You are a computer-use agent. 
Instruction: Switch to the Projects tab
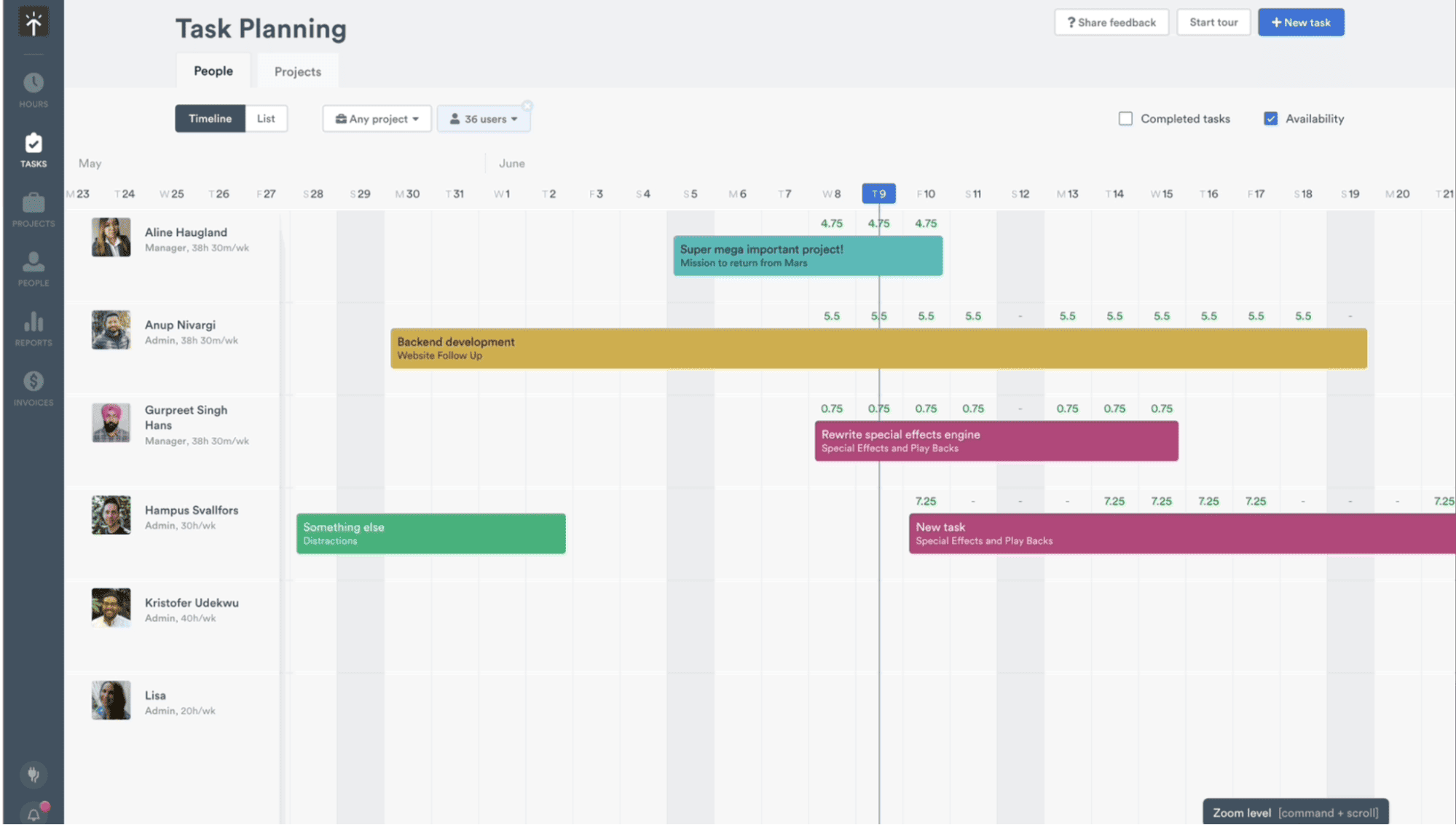click(x=297, y=71)
